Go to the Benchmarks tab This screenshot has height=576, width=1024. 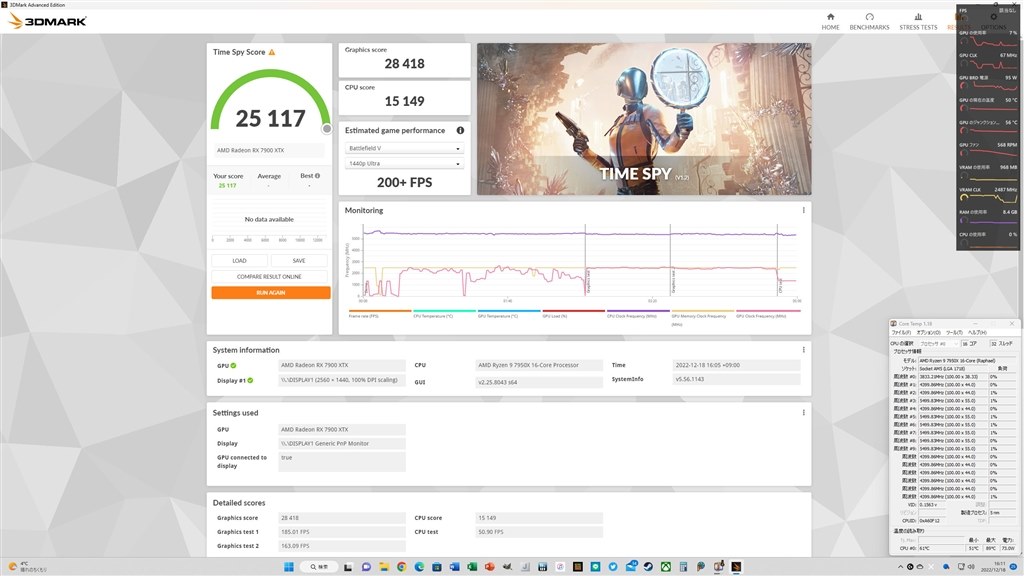(869, 21)
